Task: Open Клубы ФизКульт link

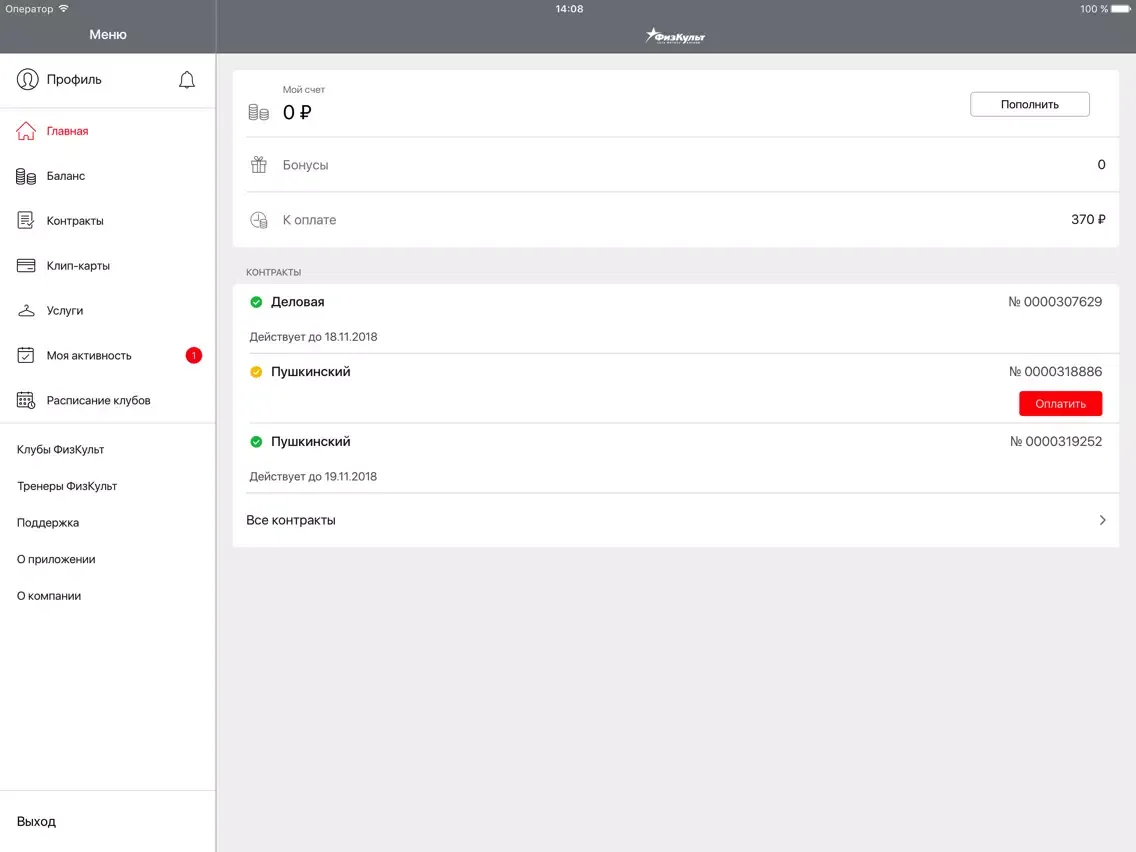Action: click(x=61, y=449)
